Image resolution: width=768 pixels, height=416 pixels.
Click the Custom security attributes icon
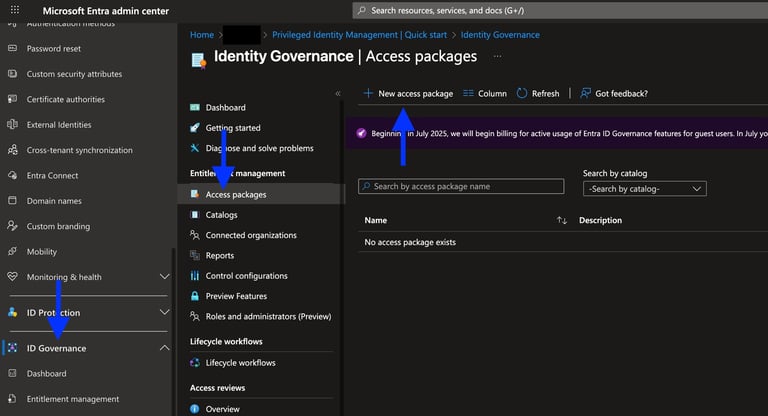point(13,73)
